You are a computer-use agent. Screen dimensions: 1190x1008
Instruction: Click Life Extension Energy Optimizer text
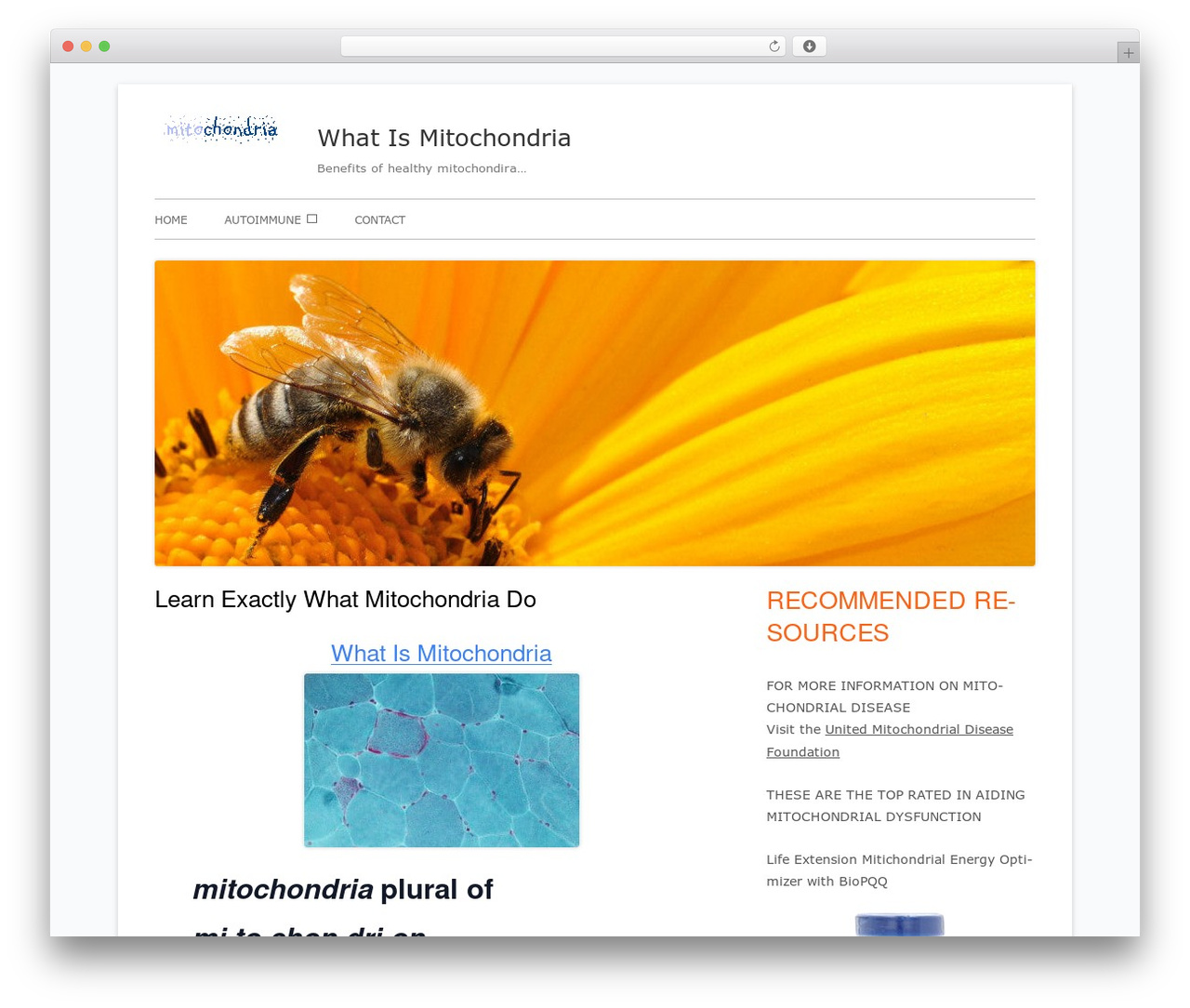(899, 870)
